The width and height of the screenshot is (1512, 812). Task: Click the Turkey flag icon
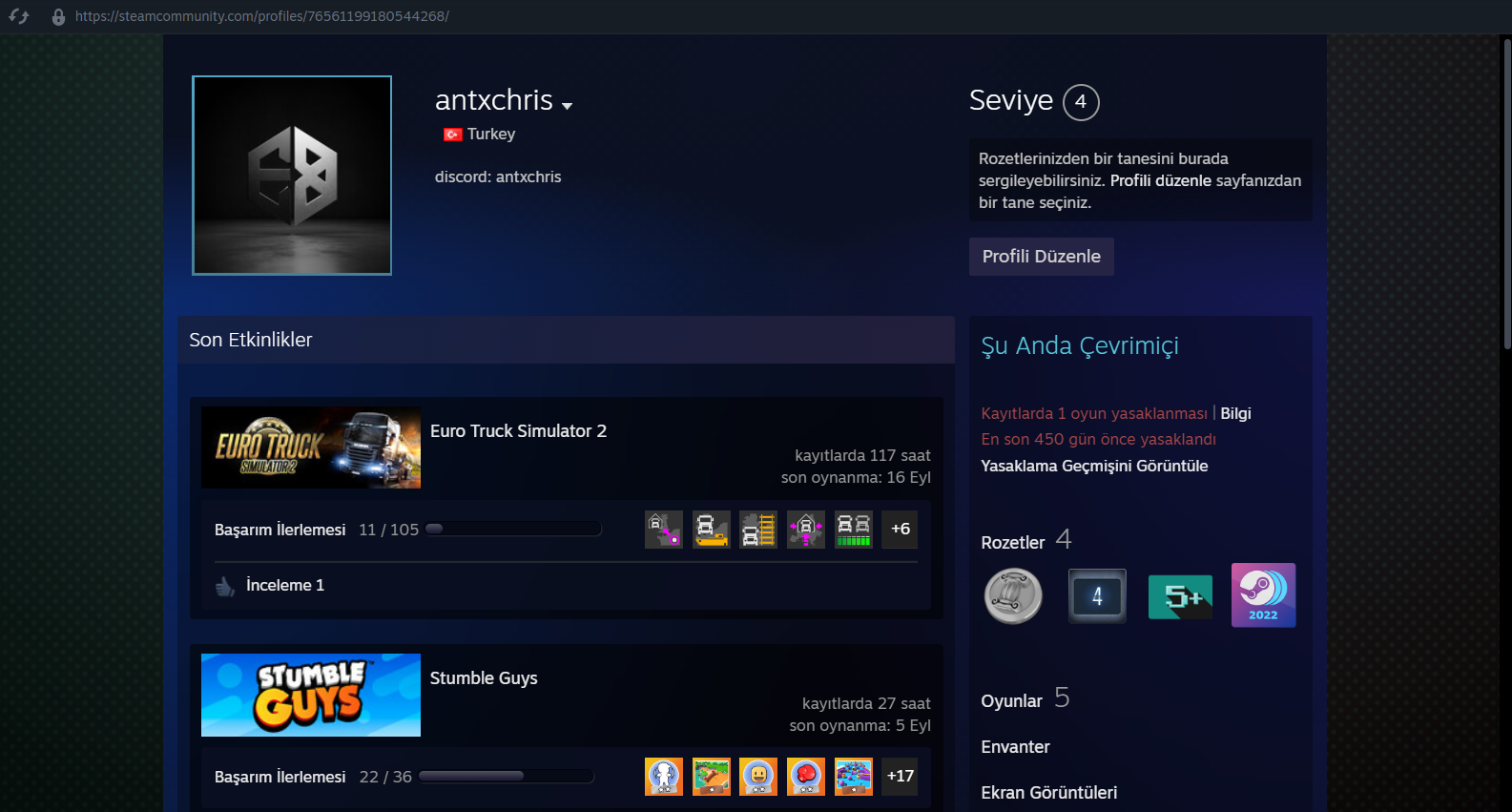[453, 135]
